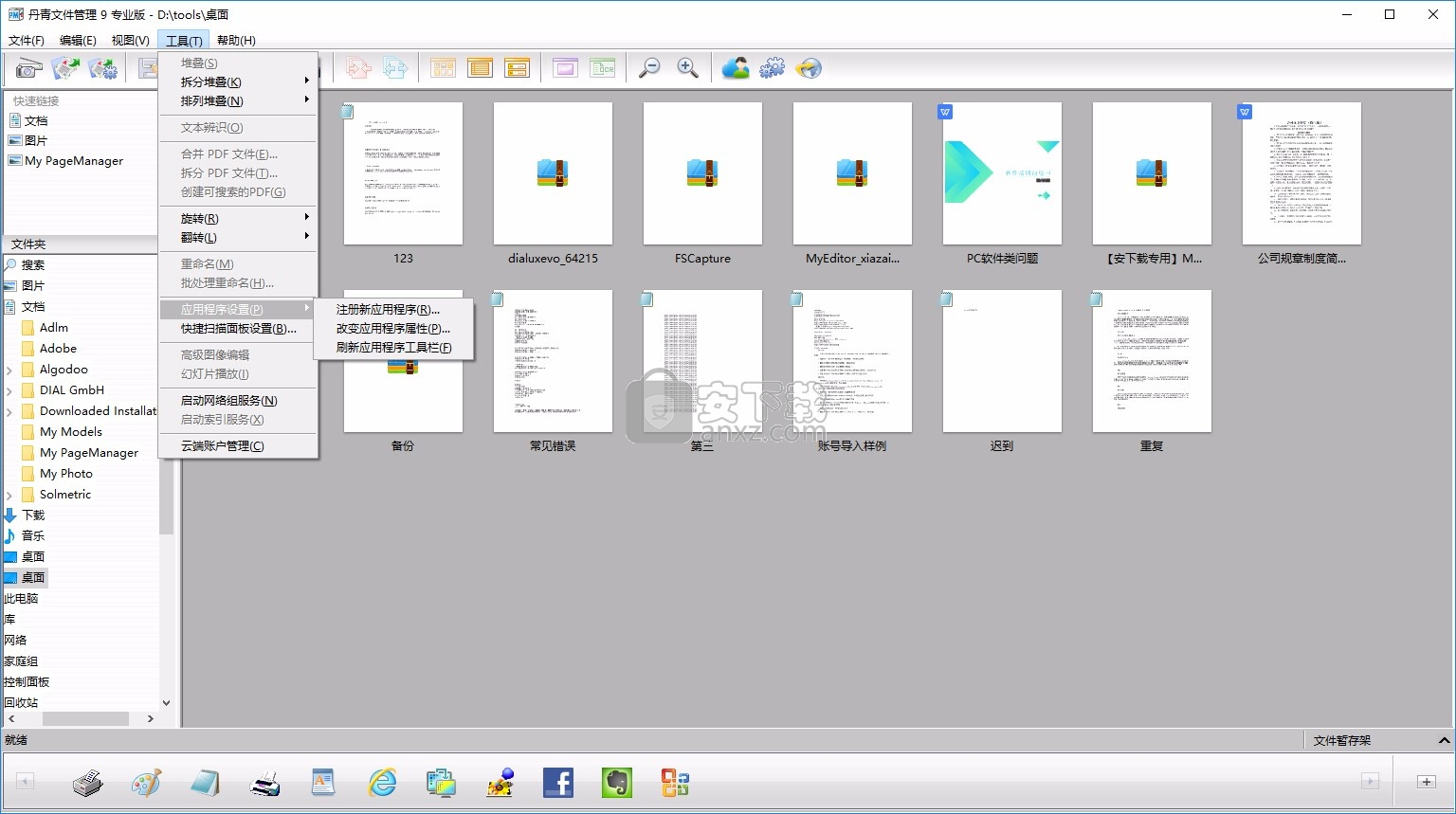1456x814 pixels.
Task: Select 启动网络组服务(N) menu entry
Action: coord(238,400)
